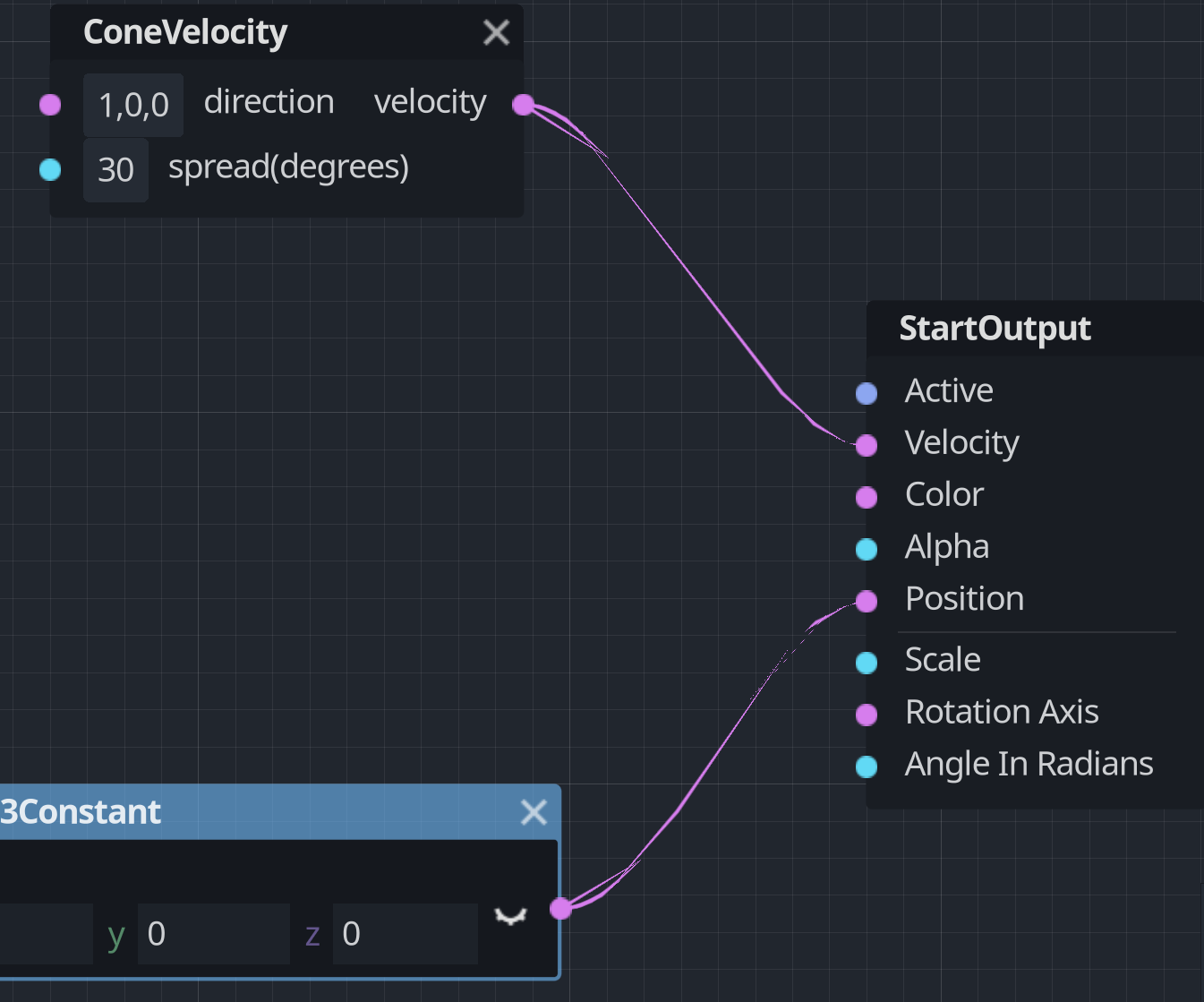Remove the Vector3Constant node via X
Viewport: 1204px width, 1002px height.
[533, 812]
